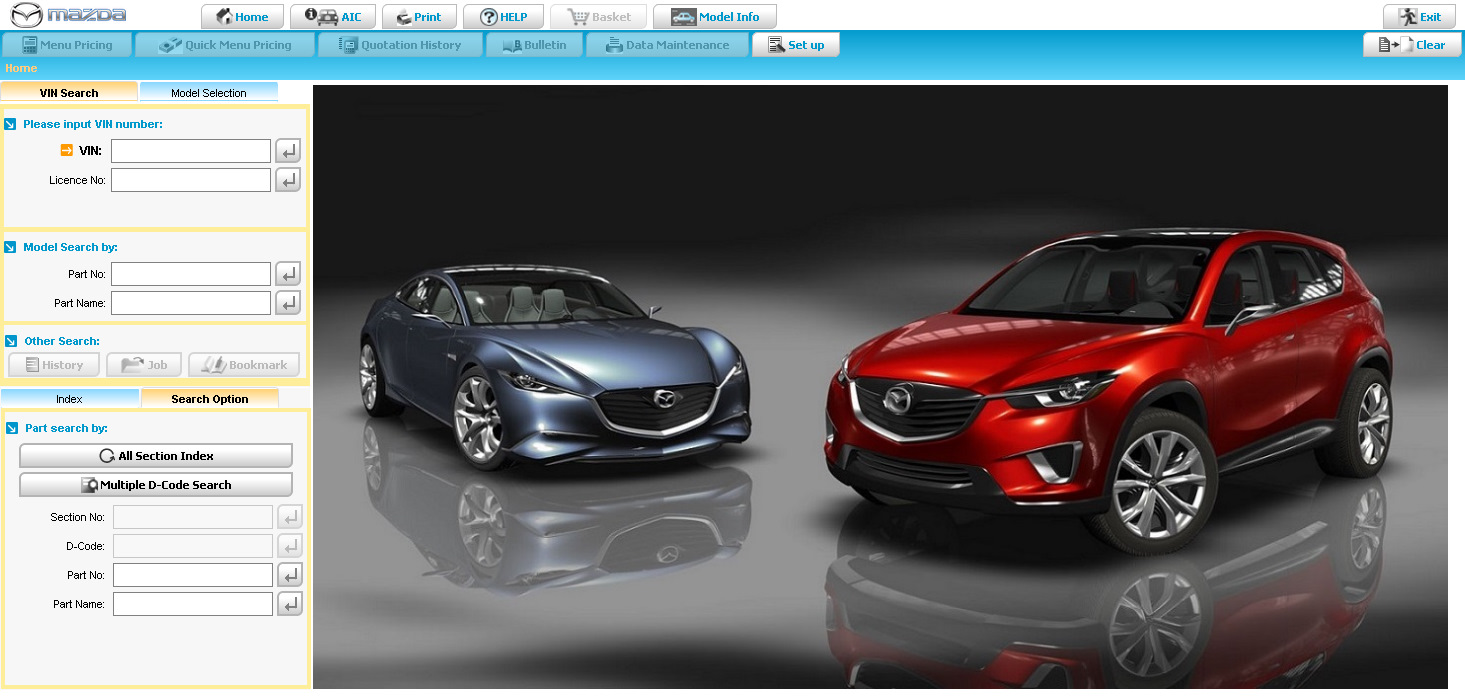Submit Model Search Part No enter icon
The image size is (1465, 699).
(288, 274)
